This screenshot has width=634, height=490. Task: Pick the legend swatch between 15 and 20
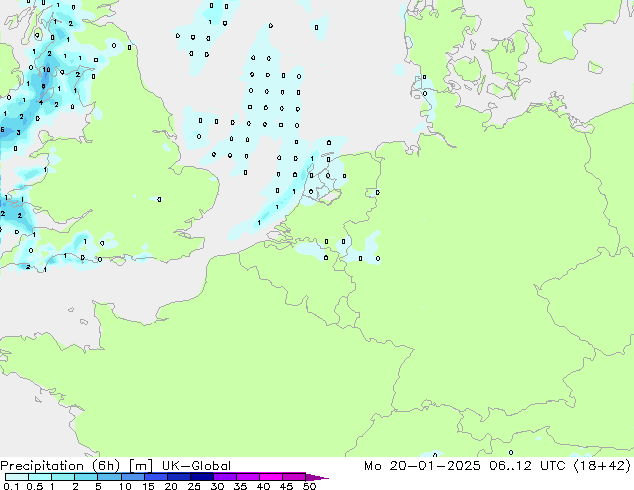(x=156, y=477)
